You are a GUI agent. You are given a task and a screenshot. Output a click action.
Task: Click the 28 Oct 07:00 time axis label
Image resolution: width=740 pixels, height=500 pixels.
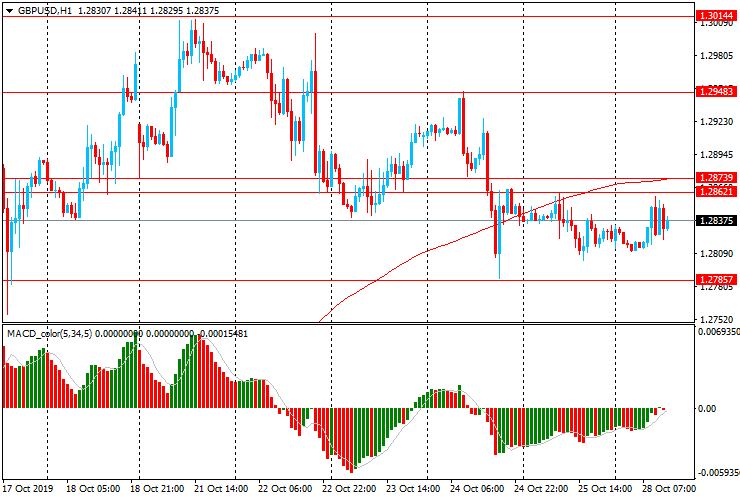(x=669, y=488)
